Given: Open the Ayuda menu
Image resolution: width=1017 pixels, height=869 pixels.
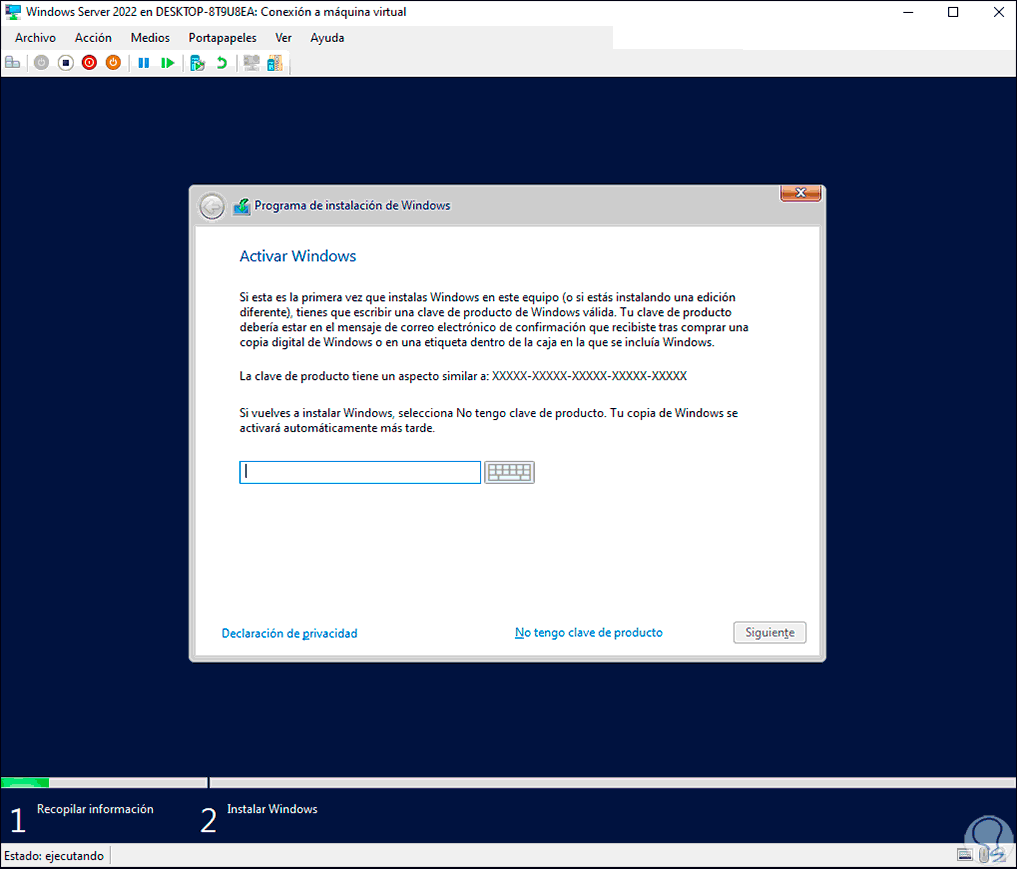Looking at the screenshot, I should pyautogui.click(x=327, y=38).
